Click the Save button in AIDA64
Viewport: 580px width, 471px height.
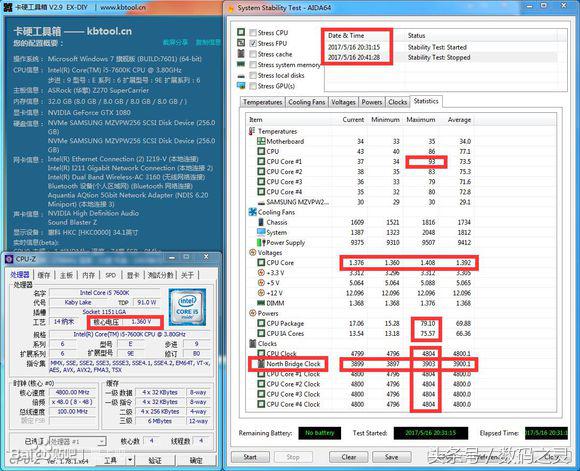click(x=391, y=457)
